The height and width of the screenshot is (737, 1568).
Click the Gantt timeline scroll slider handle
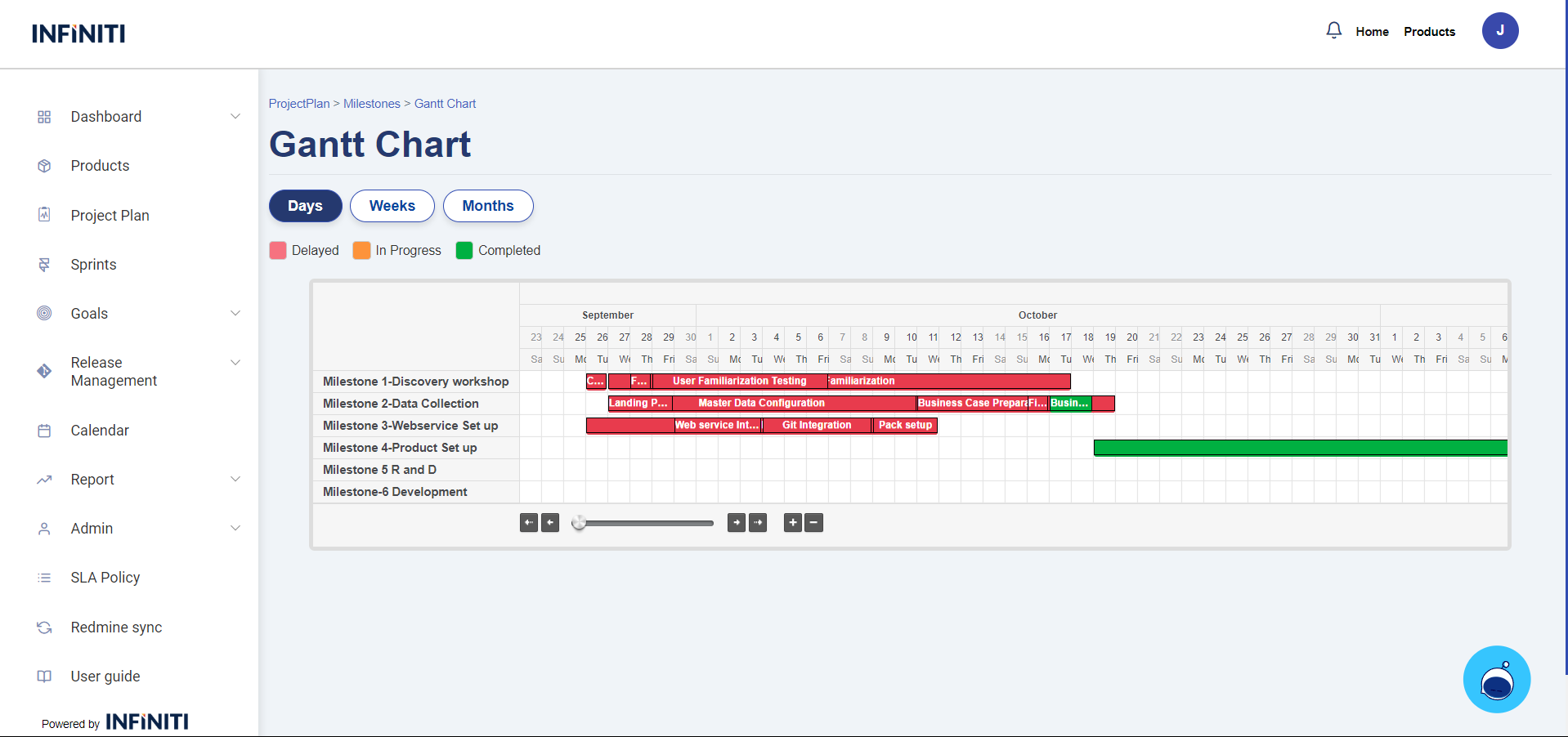pos(579,523)
